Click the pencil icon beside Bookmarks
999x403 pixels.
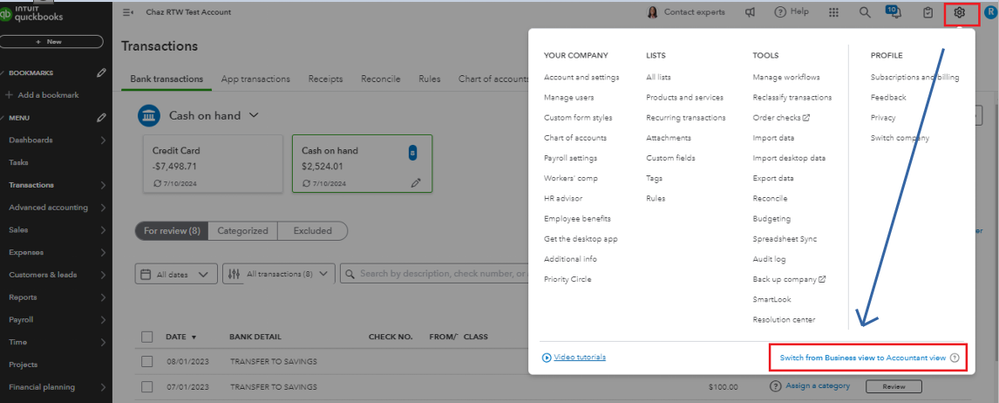click(x=101, y=73)
